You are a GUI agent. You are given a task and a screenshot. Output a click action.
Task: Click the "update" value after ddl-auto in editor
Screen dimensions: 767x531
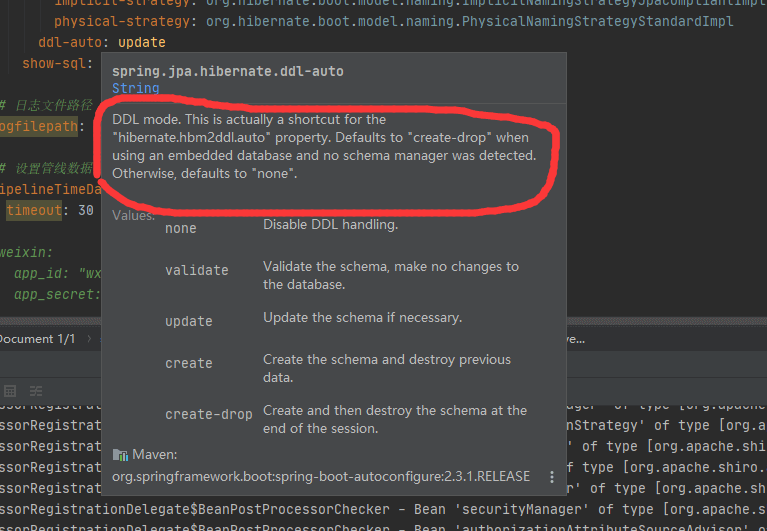[x=142, y=42]
